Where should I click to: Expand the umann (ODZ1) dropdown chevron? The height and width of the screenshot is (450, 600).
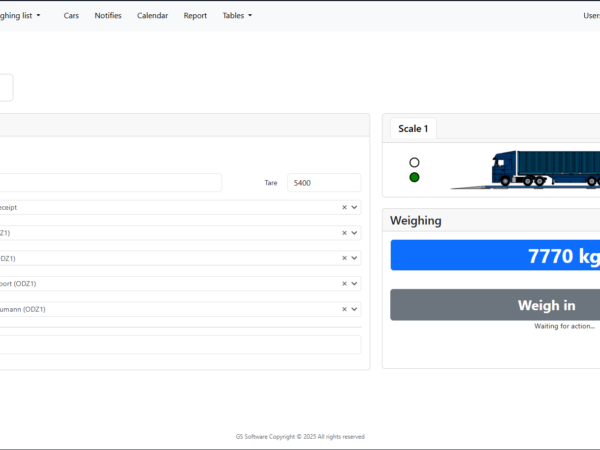tap(354, 309)
